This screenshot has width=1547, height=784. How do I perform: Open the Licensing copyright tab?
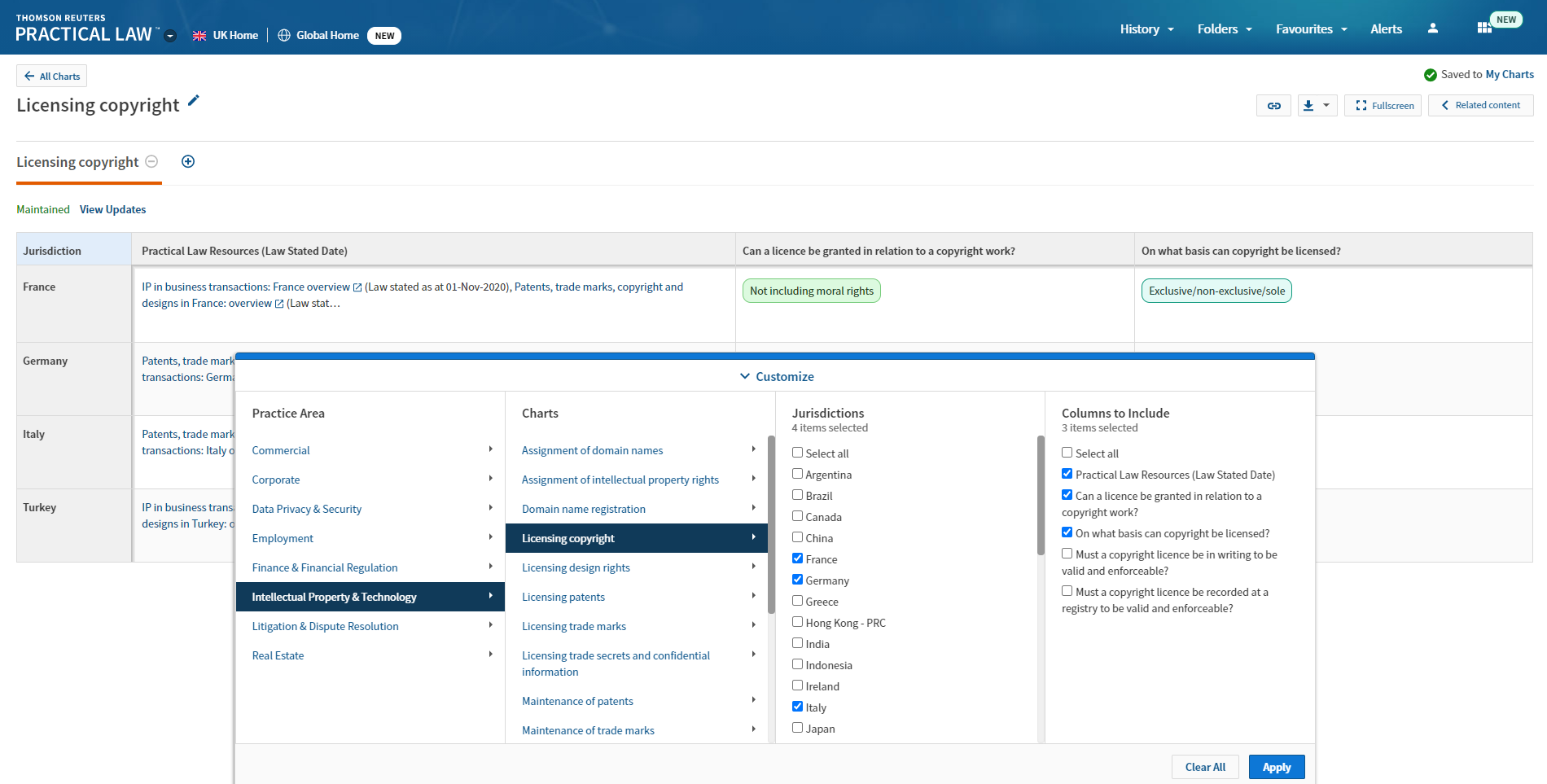pos(77,162)
